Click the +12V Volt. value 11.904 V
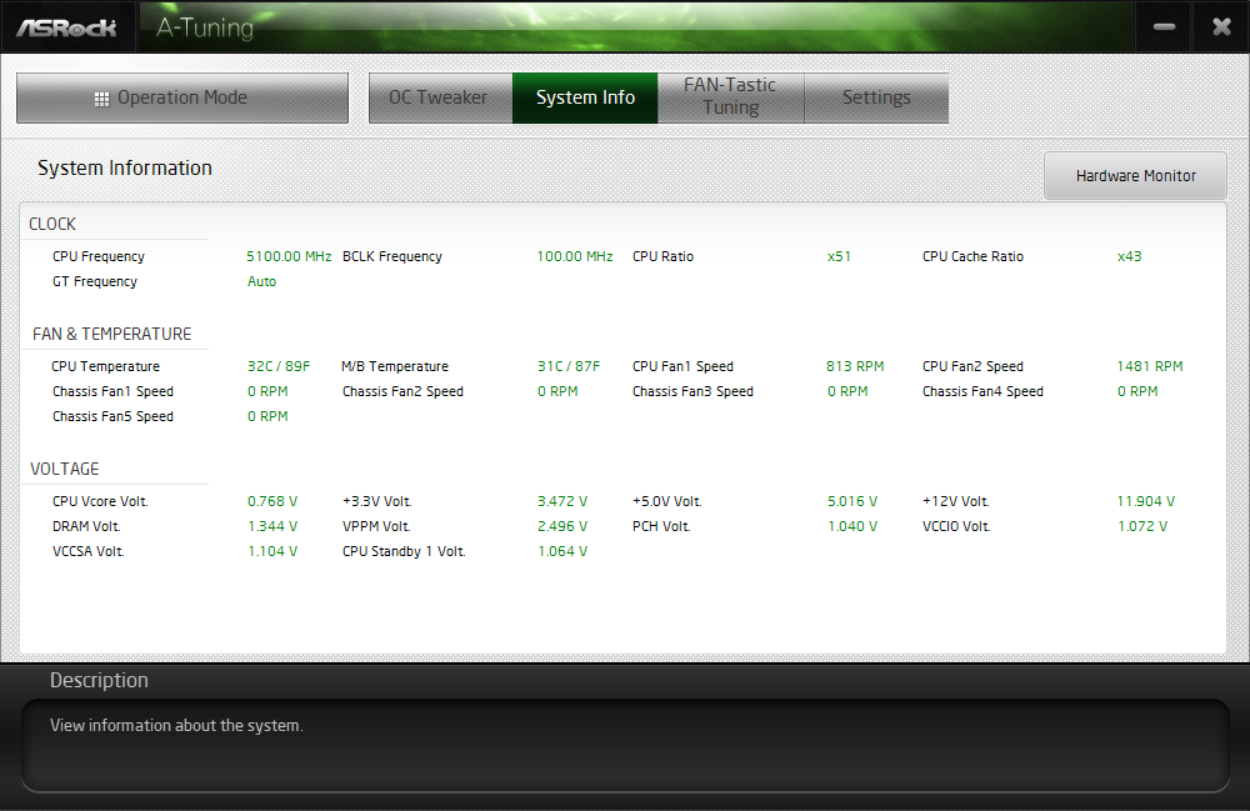The height and width of the screenshot is (811, 1250). (1146, 501)
